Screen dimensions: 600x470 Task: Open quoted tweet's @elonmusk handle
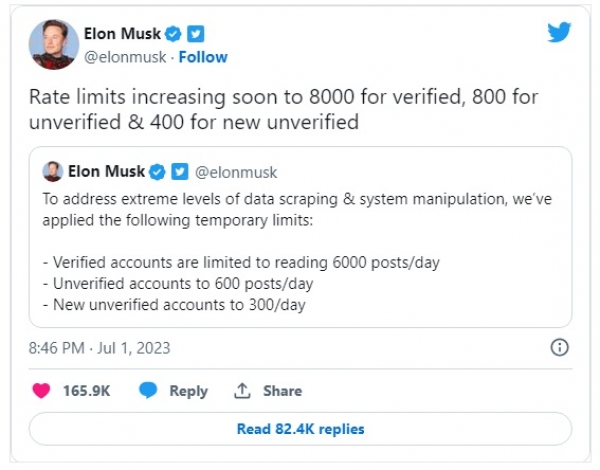tap(236, 173)
